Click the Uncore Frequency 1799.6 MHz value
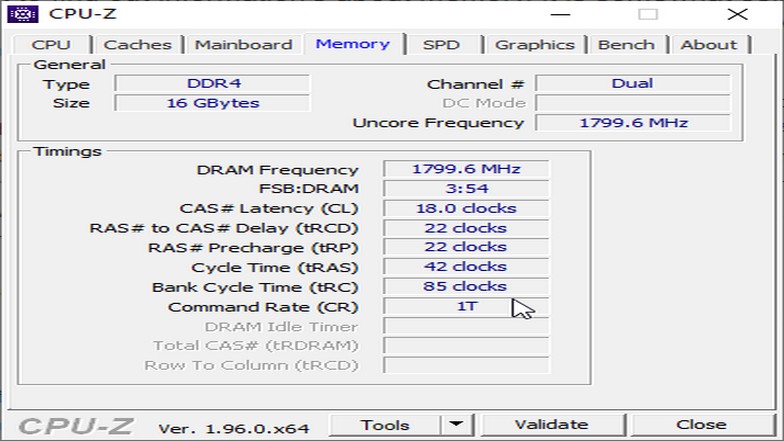The height and width of the screenshot is (441, 784). coord(632,123)
